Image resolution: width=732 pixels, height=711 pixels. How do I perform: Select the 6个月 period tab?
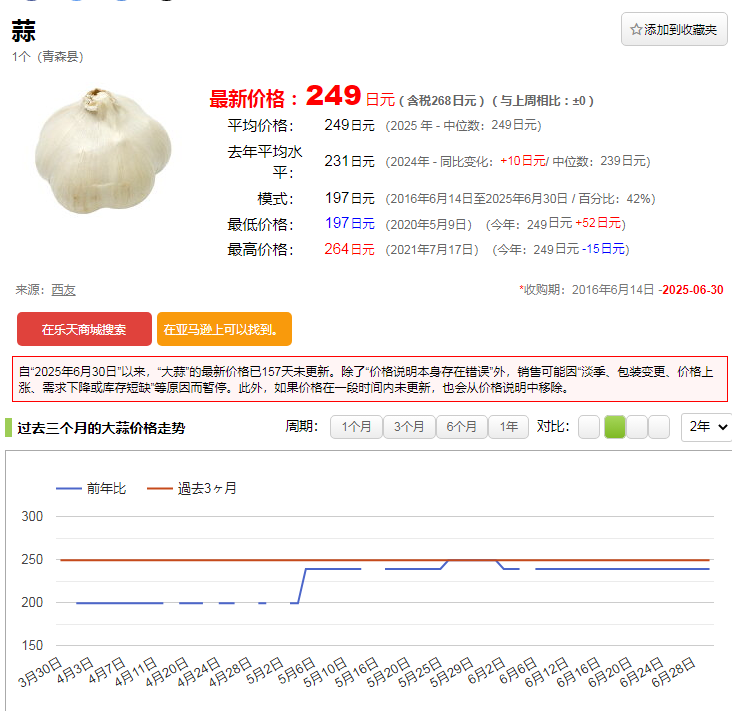point(462,427)
